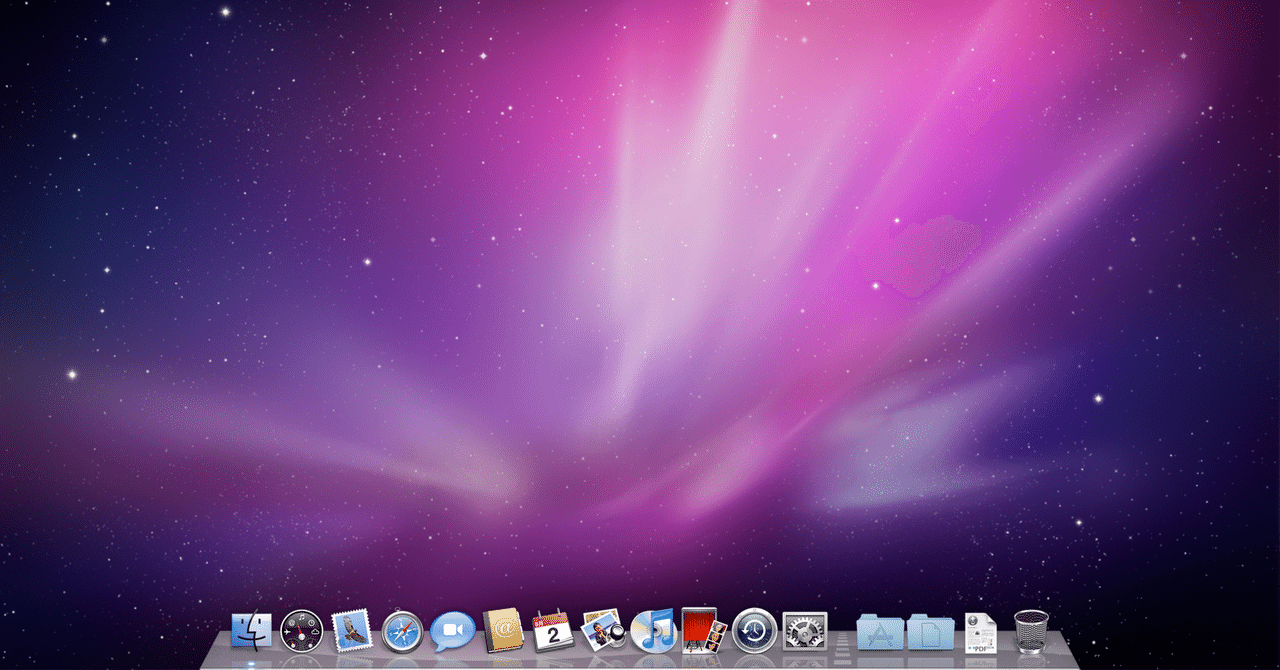
Task: Open the Mail application
Action: click(x=350, y=631)
